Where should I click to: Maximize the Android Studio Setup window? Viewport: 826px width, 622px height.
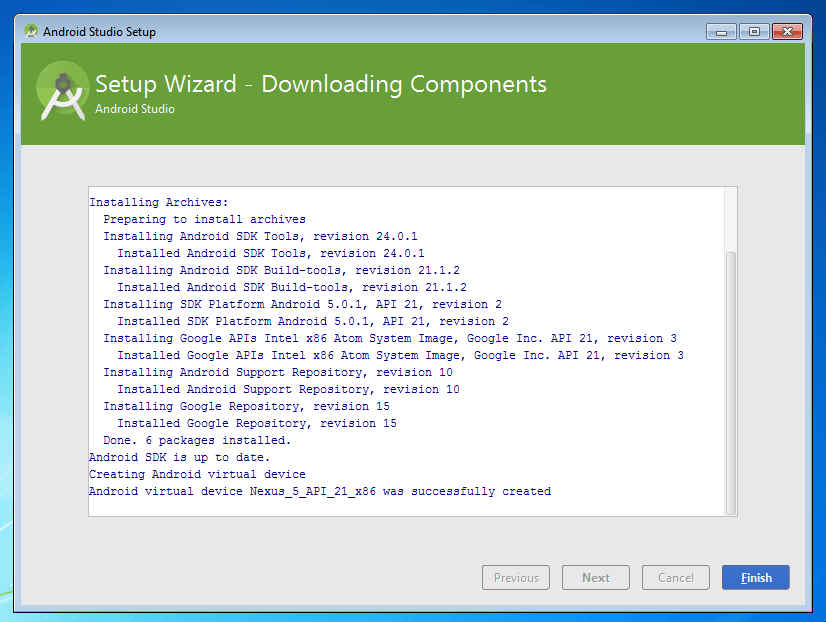click(x=754, y=32)
